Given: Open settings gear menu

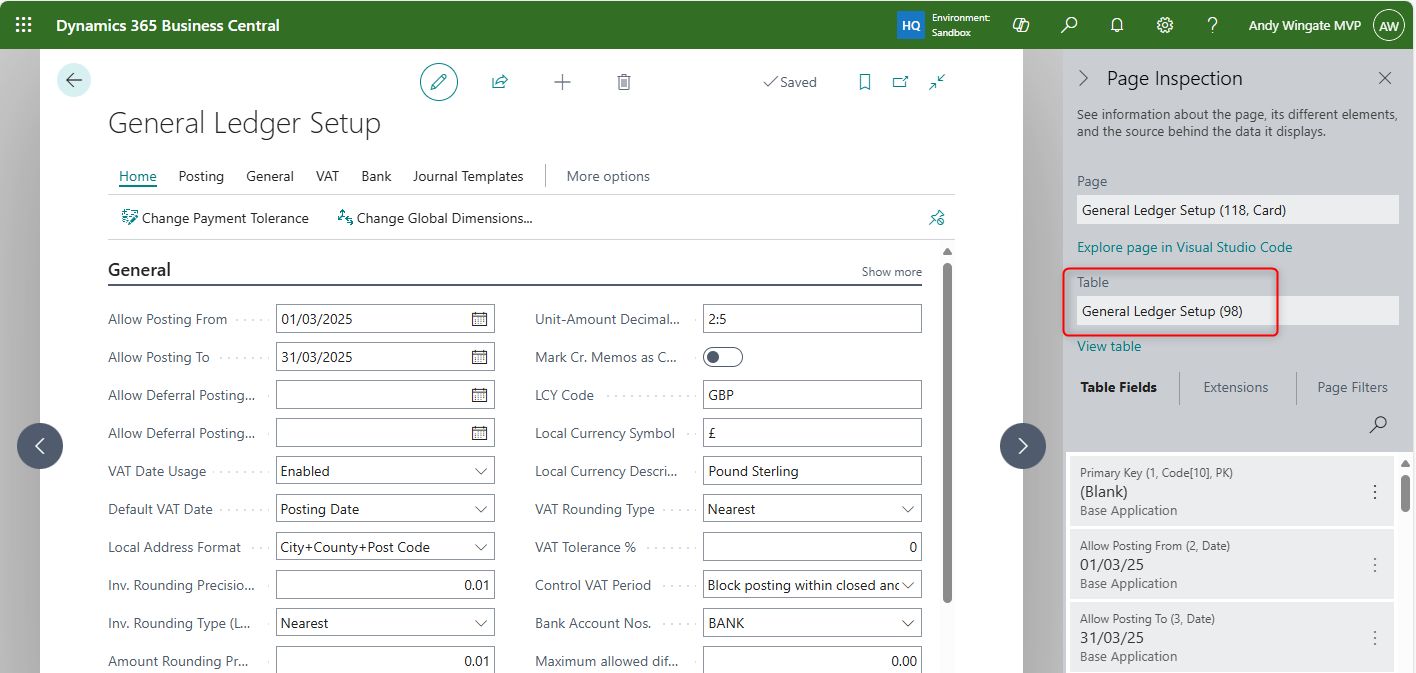Looking at the screenshot, I should [1165, 25].
